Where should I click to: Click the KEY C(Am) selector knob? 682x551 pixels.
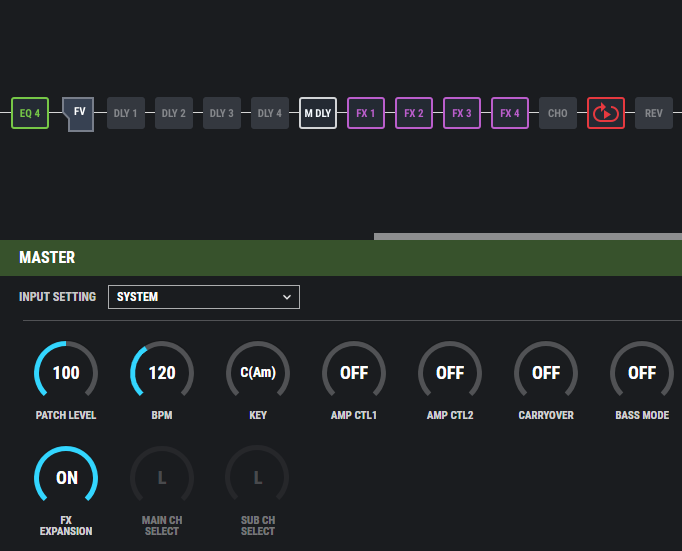coord(258,372)
